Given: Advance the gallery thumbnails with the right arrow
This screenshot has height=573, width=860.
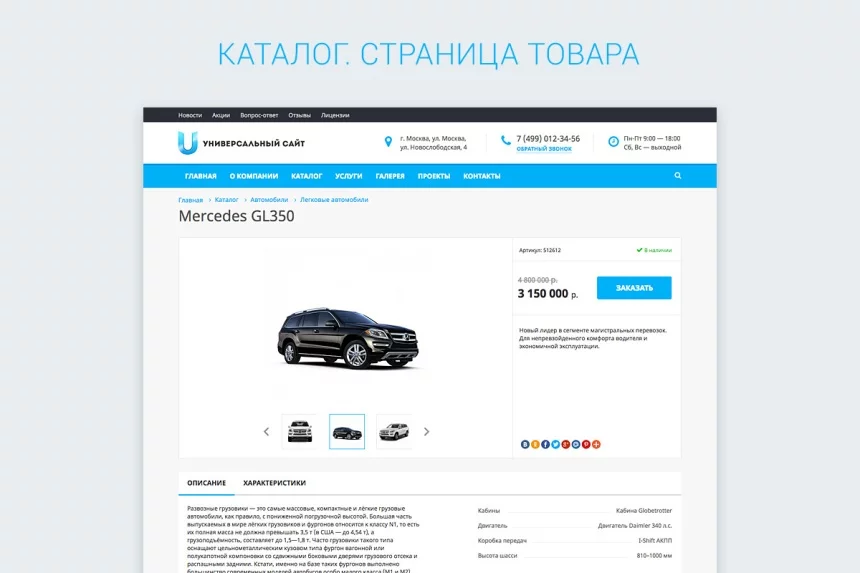Looking at the screenshot, I should pyautogui.click(x=426, y=432).
